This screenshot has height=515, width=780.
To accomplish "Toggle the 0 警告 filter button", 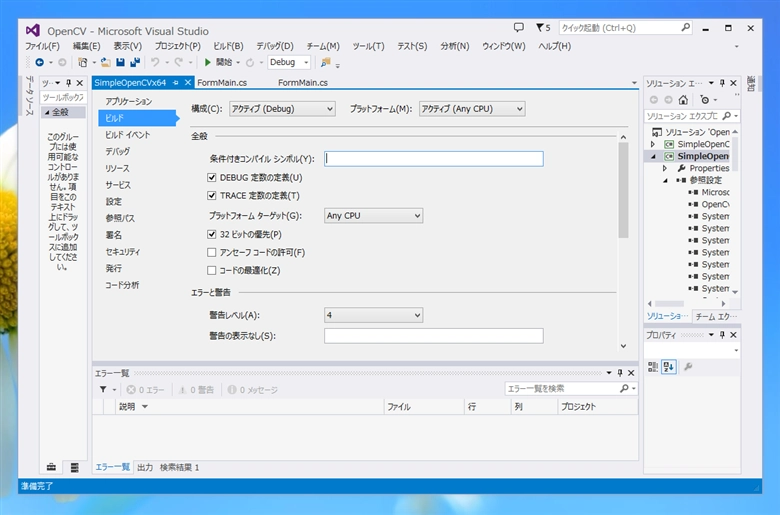I will (x=196, y=390).
